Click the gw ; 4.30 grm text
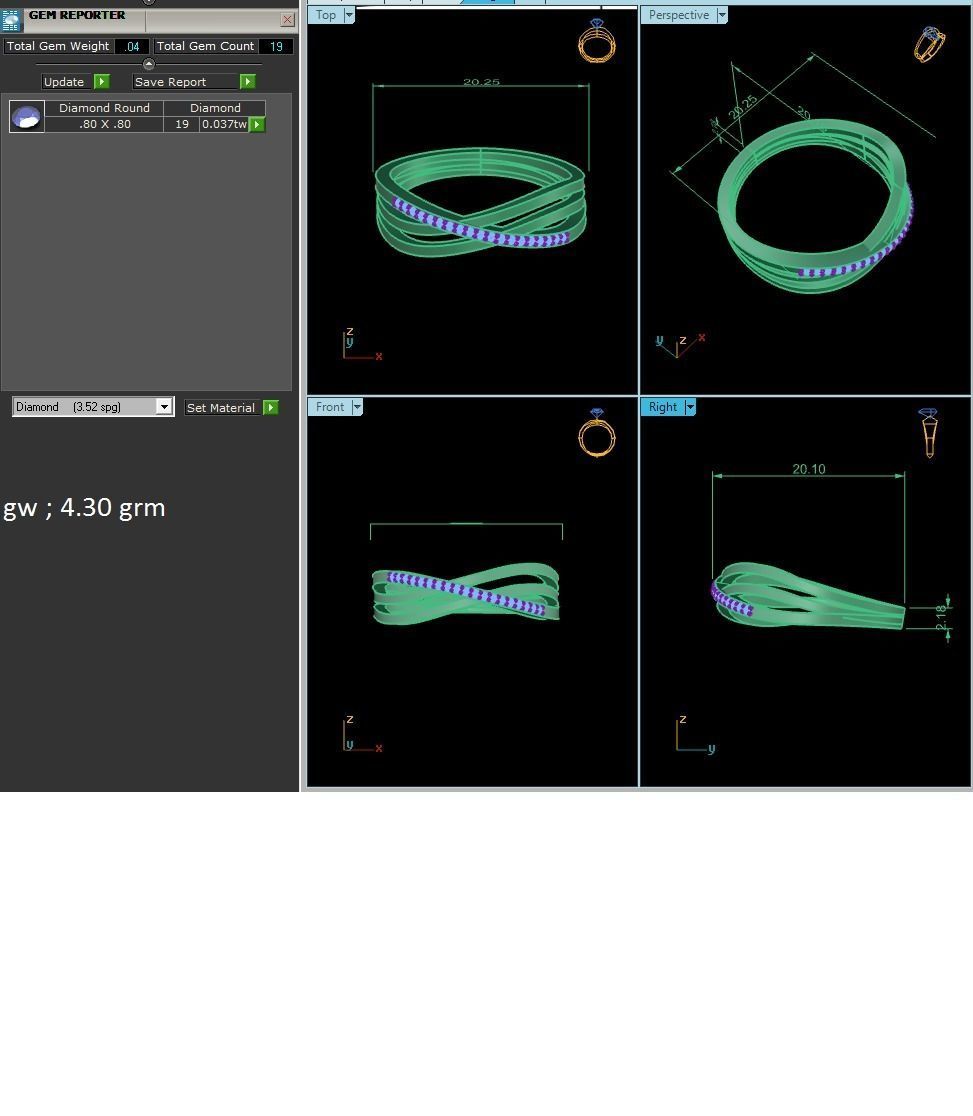 click(x=84, y=508)
